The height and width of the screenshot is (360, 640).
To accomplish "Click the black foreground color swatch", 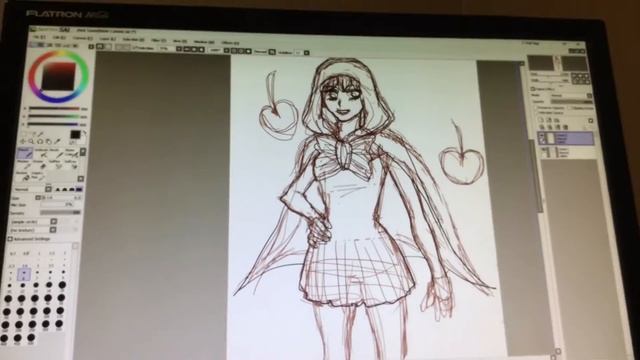I will click(x=75, y=135).
